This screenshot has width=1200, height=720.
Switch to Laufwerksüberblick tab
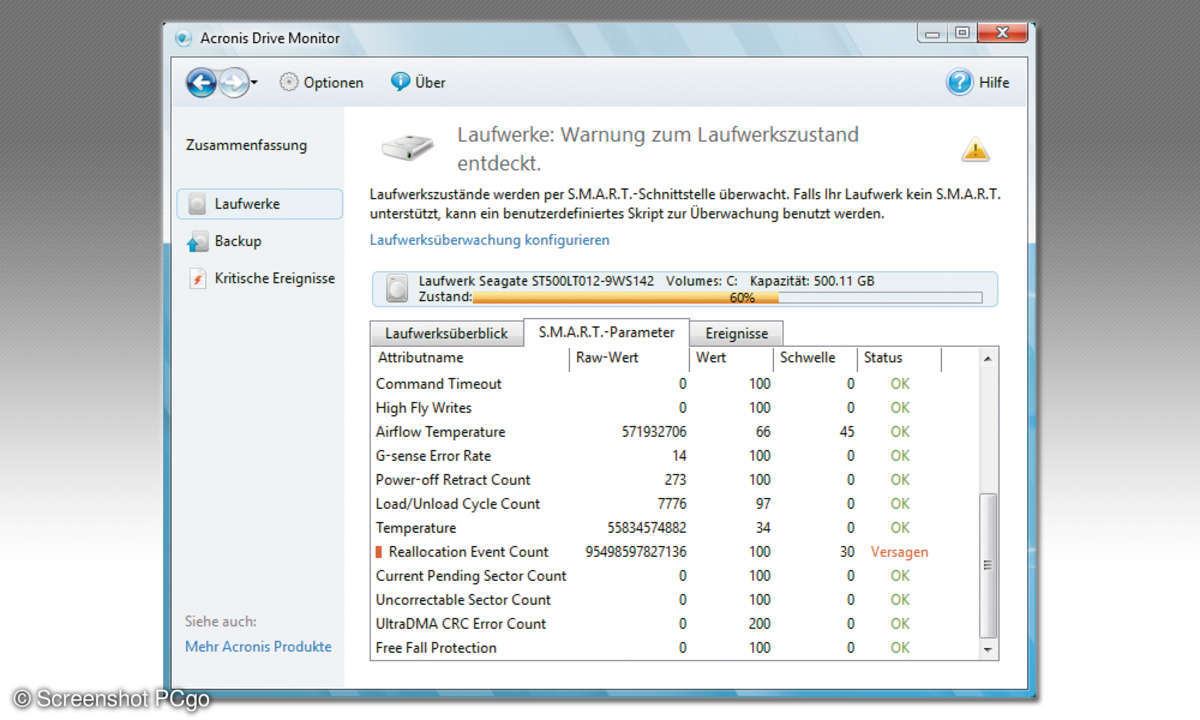click(x=446, y=334)
